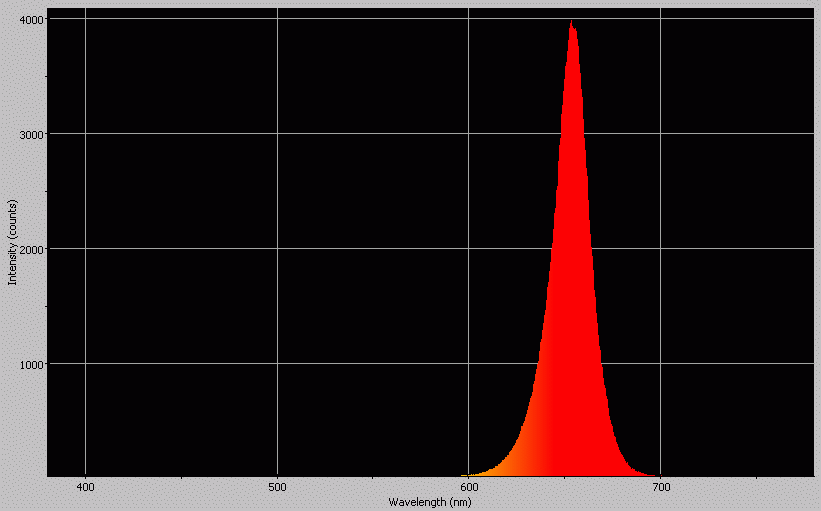Click the 400 wavelength axis label
Image resolution: width=821 pixels, height=511 pixels.
pyautogui.click(x=85, y=487)
